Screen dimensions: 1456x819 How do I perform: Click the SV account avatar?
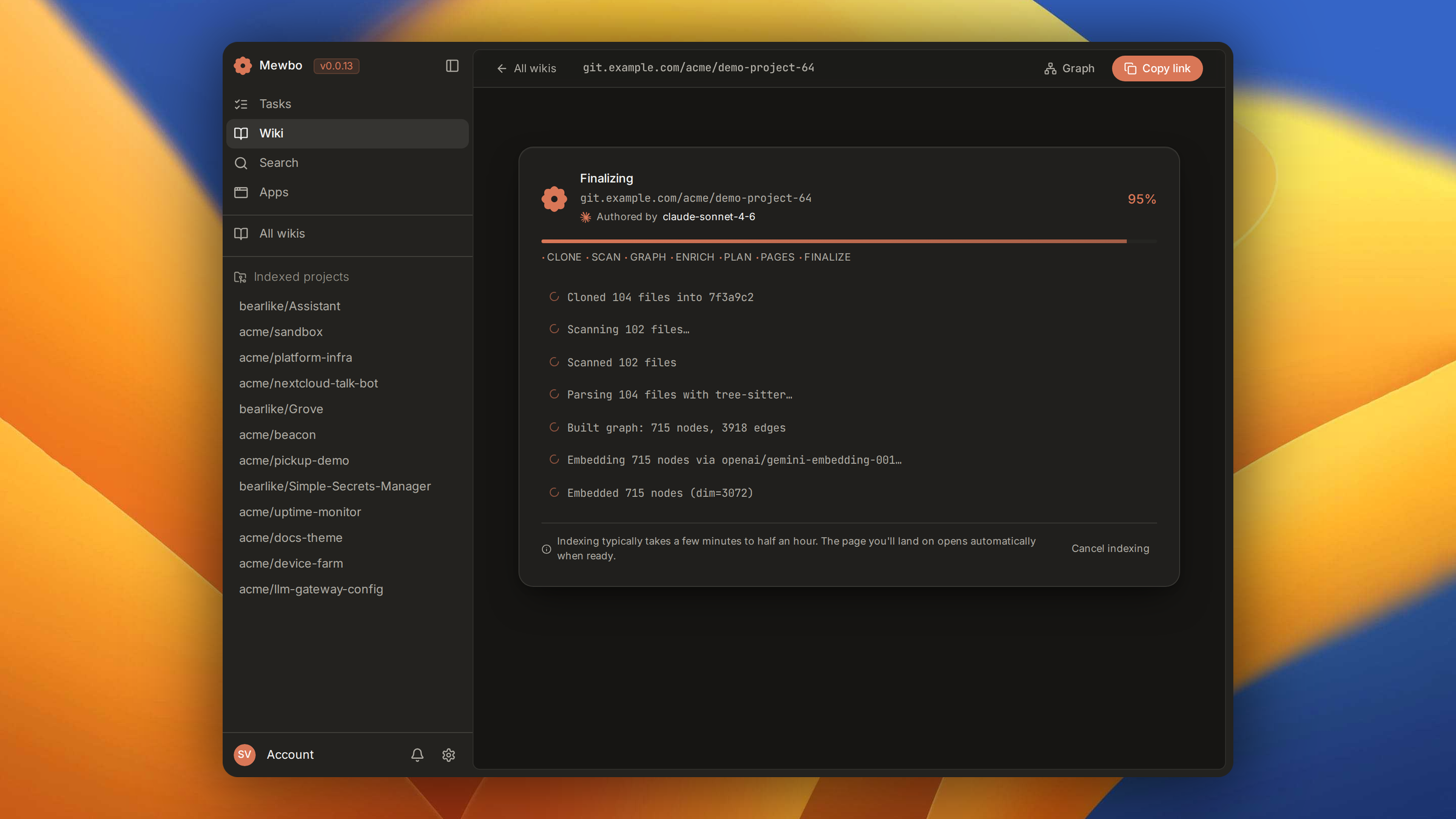pos(244,755)
